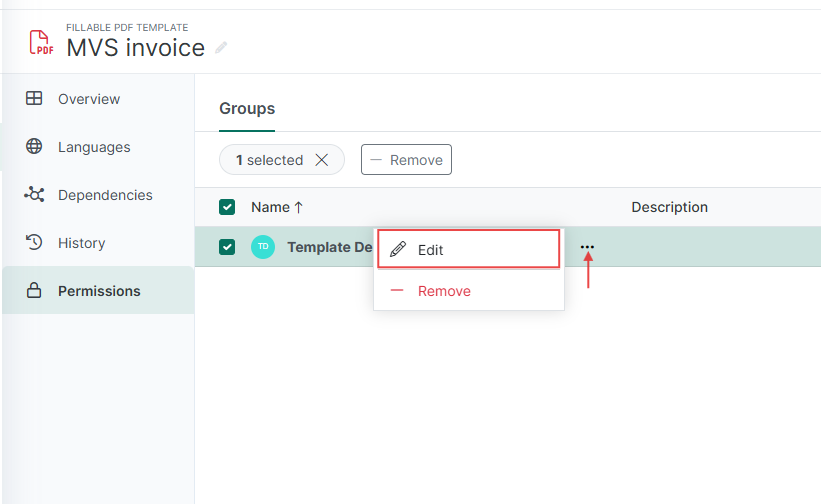Viewport: 821px width, 504px height.
Task: Clear selection with the X icon
Action: [321, 160]
